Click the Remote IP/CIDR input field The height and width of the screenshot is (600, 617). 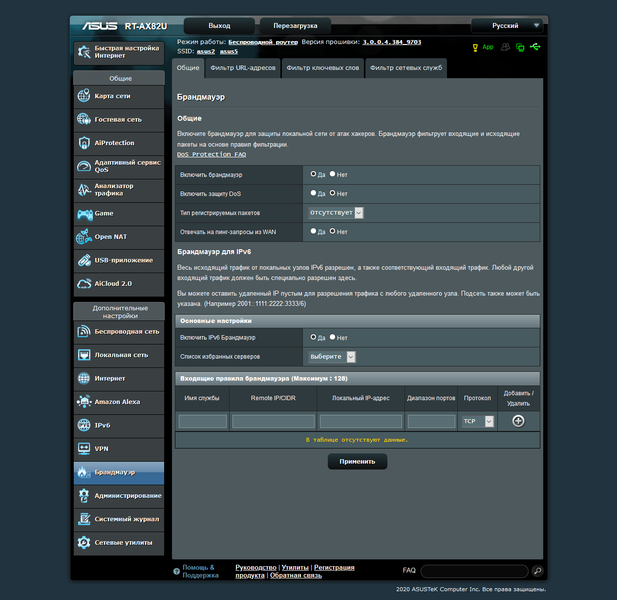point(273,421)
